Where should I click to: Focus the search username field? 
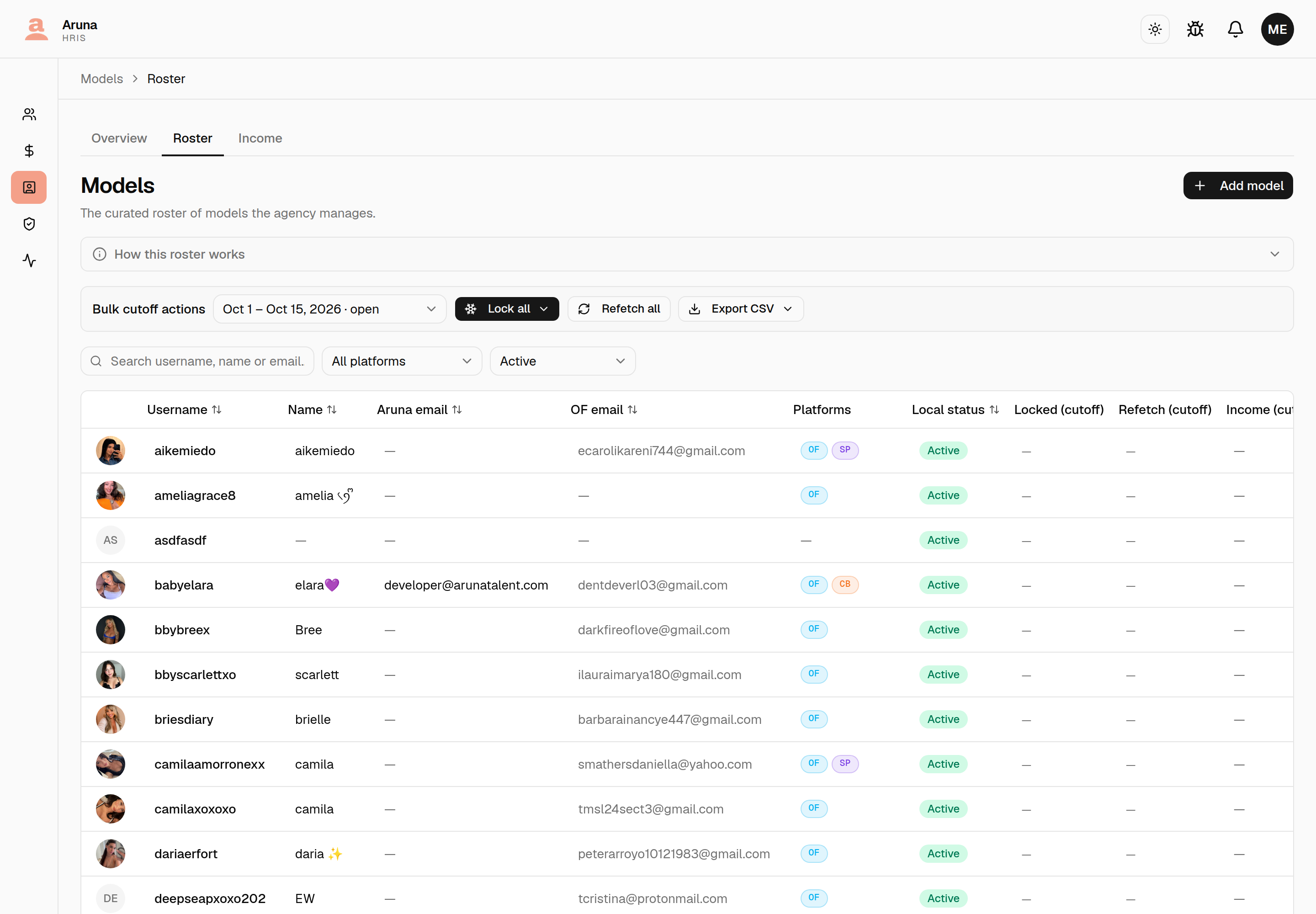(x=197, y=361)
